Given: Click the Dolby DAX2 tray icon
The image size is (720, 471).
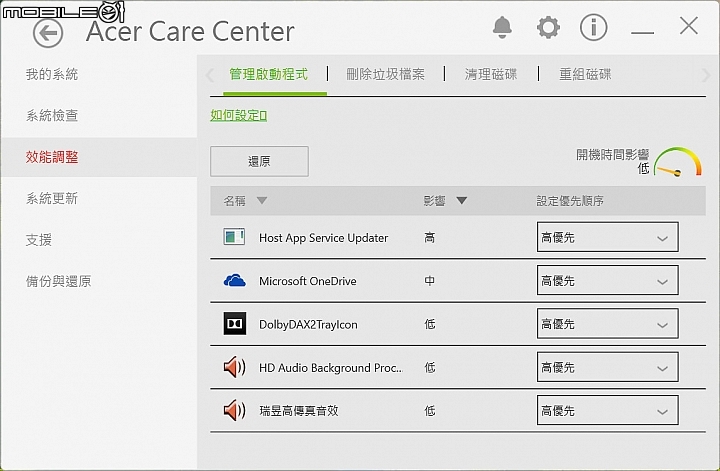Looking at the screenshot, I should tap(234, 324).
